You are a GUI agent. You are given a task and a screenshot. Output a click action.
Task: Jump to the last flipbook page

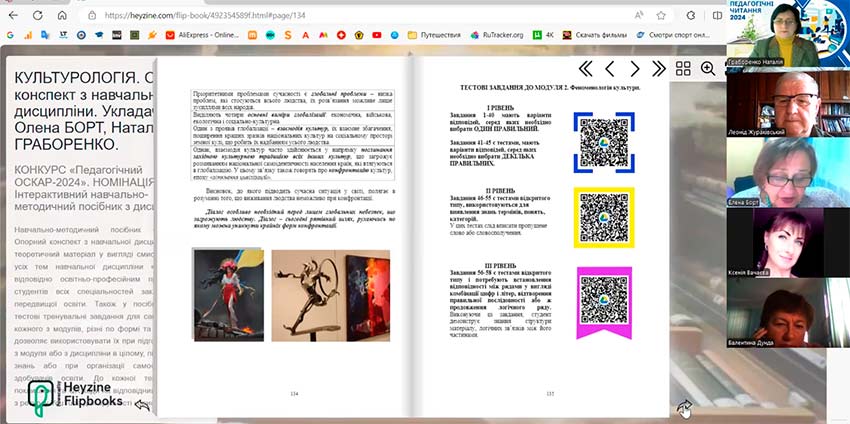(659, 68)
